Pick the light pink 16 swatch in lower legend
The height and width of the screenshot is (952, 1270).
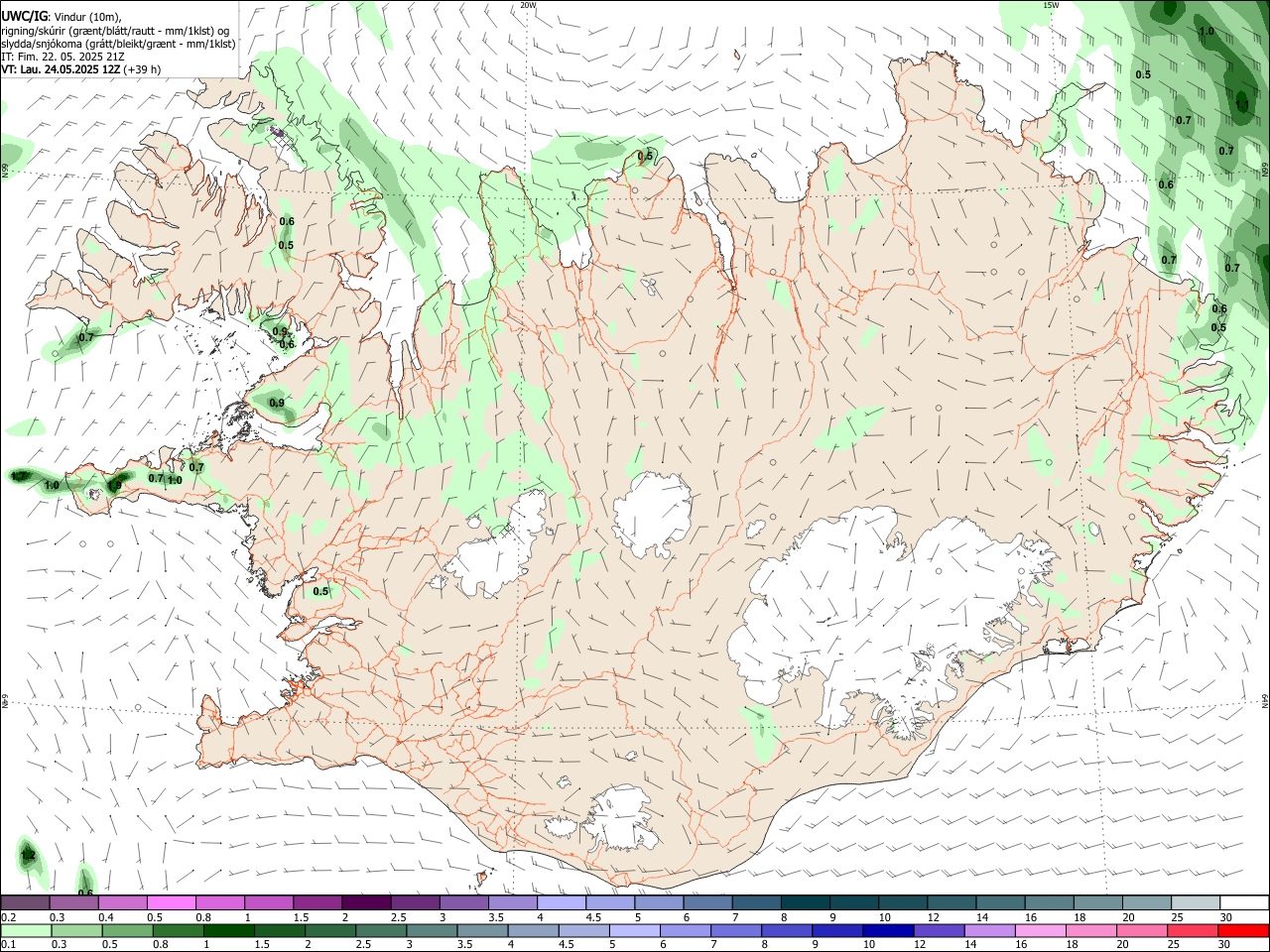coord(1040,930)
